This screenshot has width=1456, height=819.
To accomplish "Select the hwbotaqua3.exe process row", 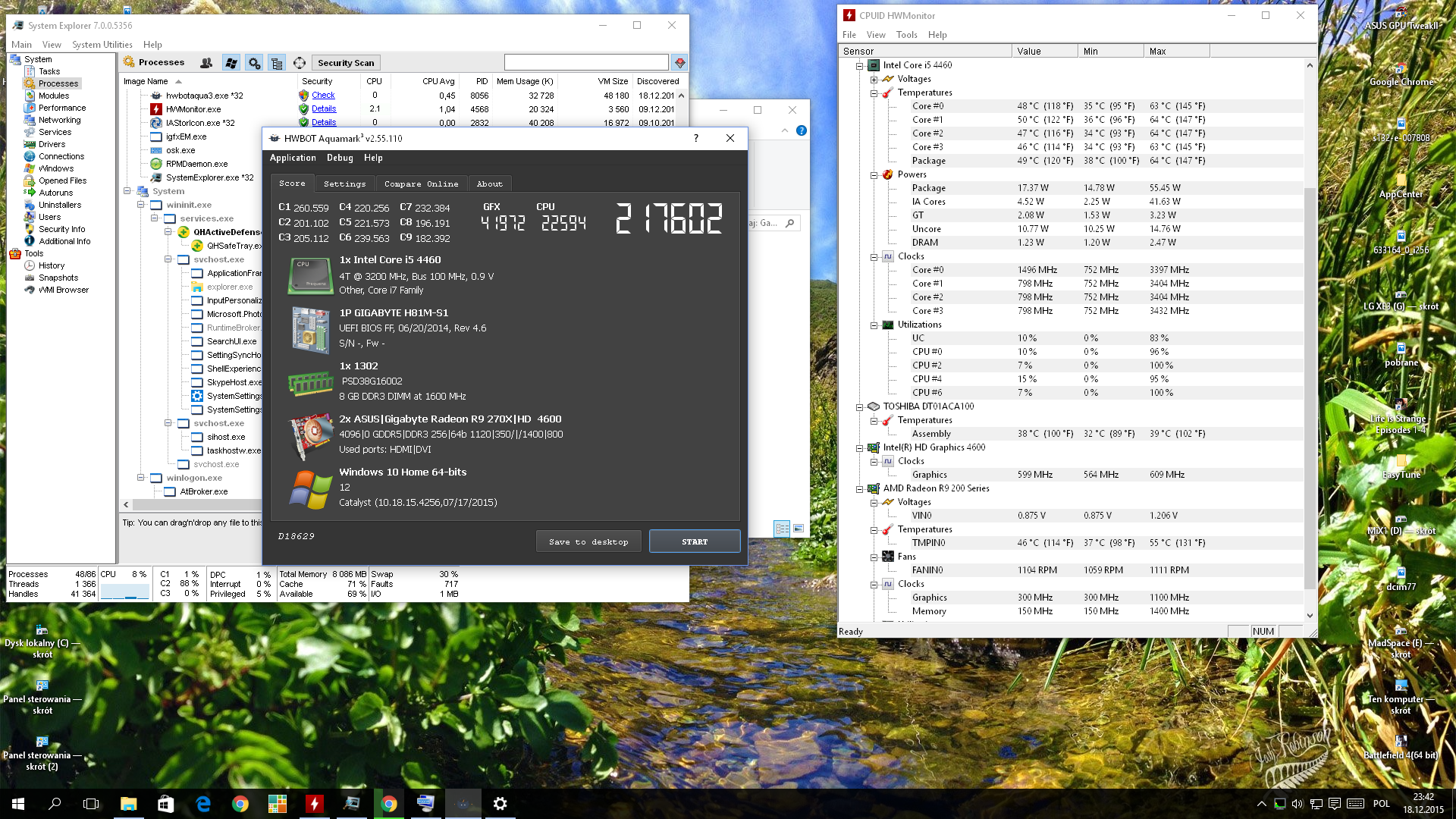I will 205,96.
